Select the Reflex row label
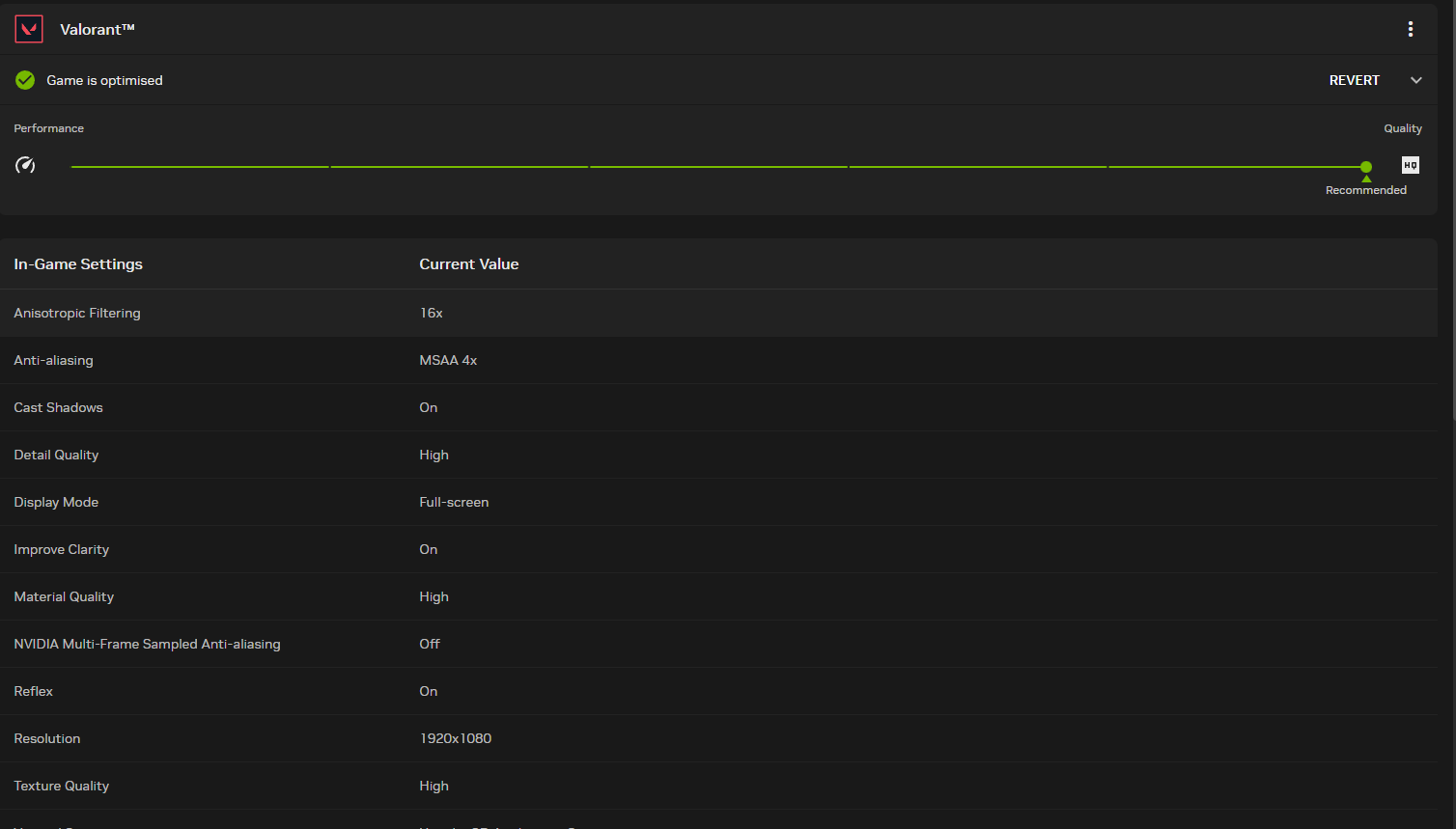Viewport: 1456px width, 829px height. pos(33,691)
